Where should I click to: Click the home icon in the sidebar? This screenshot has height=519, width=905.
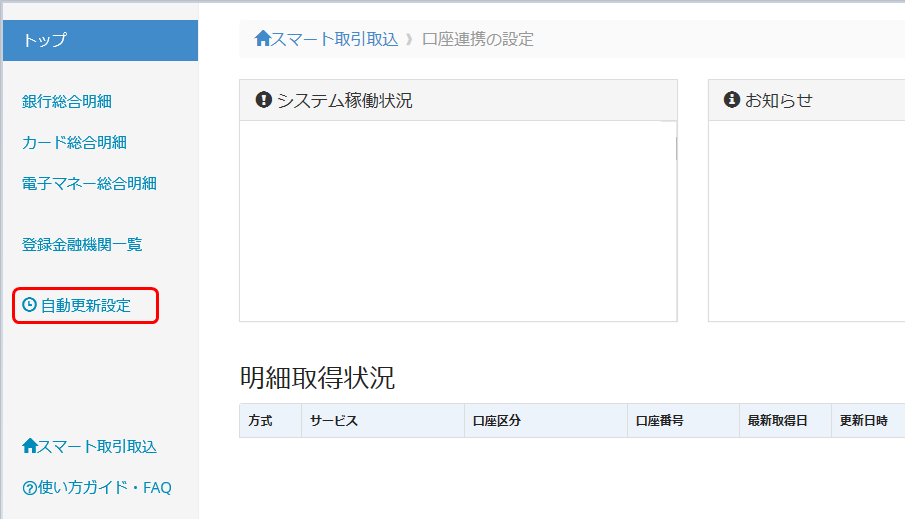pos(29,446)
